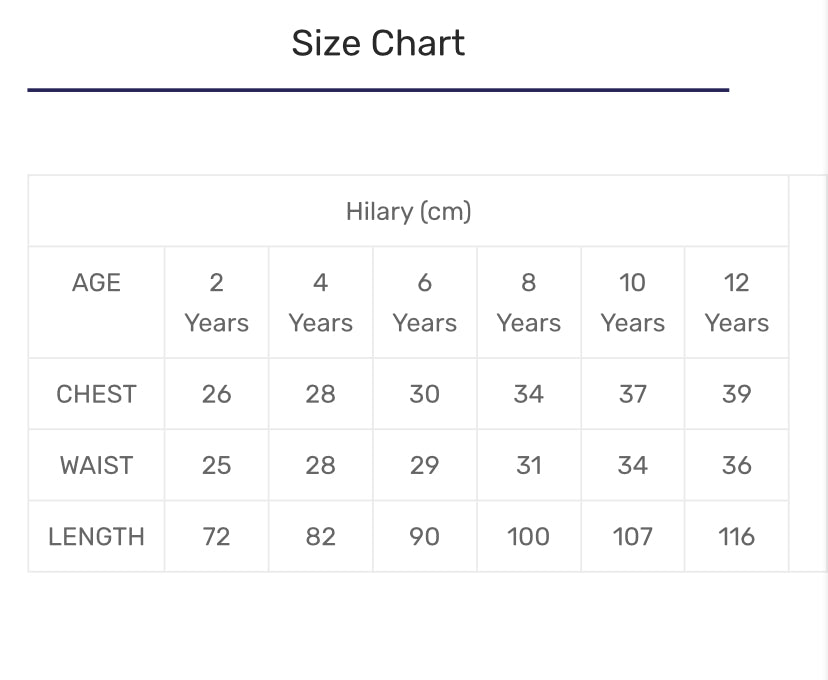Select the Hilary (cm) table header
Viewport: 828px width, 680px height.
pos(408,212)
